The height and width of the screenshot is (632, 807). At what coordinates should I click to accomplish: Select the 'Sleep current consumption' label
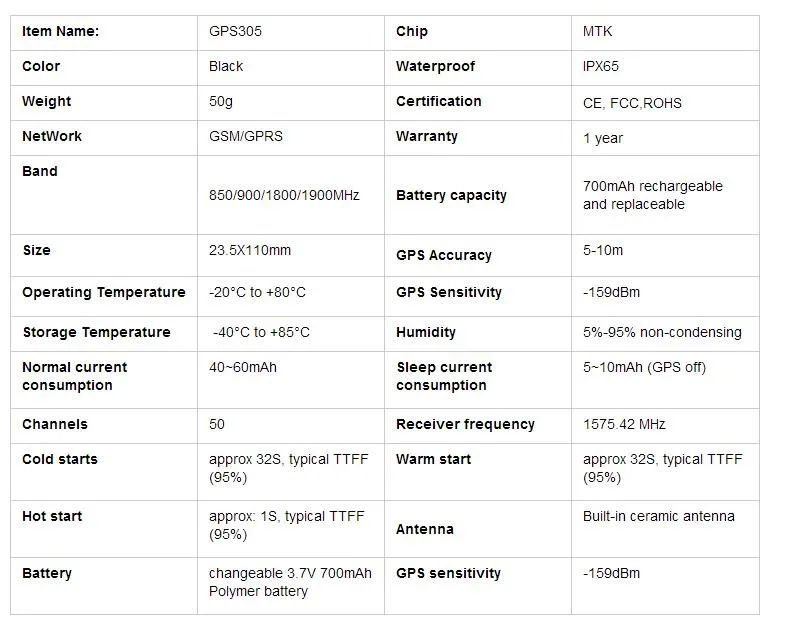[x=444, y=376]
